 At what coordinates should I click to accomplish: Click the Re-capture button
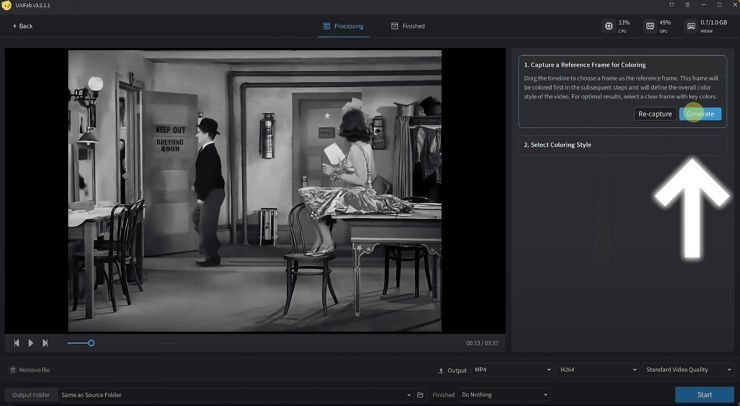(655, 114)
